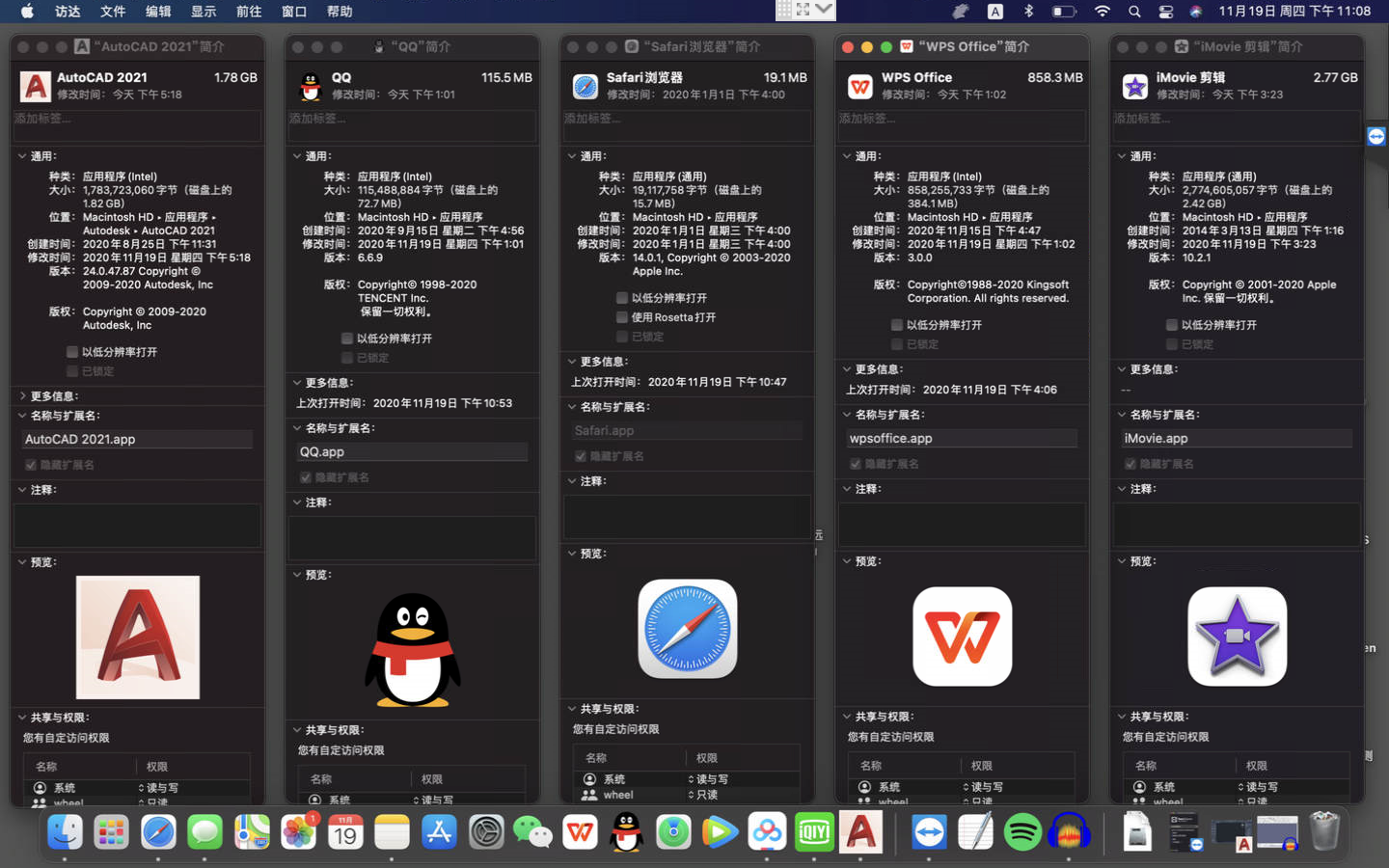Open the WeChat icon in the Dock
This screenshot has width=1389, height=868.
(533, 831)
